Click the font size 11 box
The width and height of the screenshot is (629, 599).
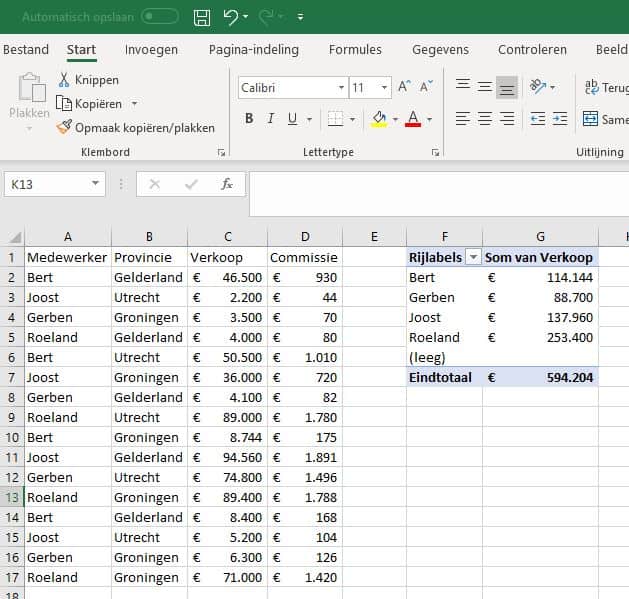pos(364,87)
